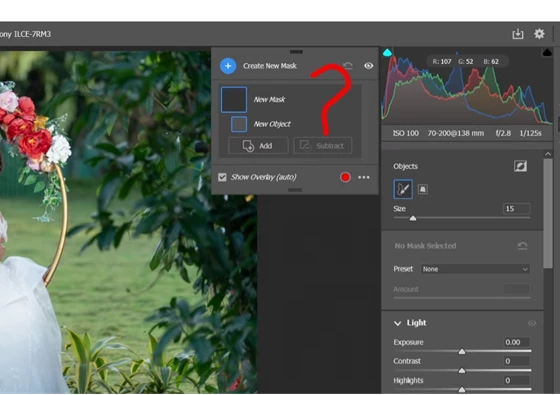Toggle Show Overlay (auto) checkbox
Screen dimensions: 560x395
(x=222, y=177)
